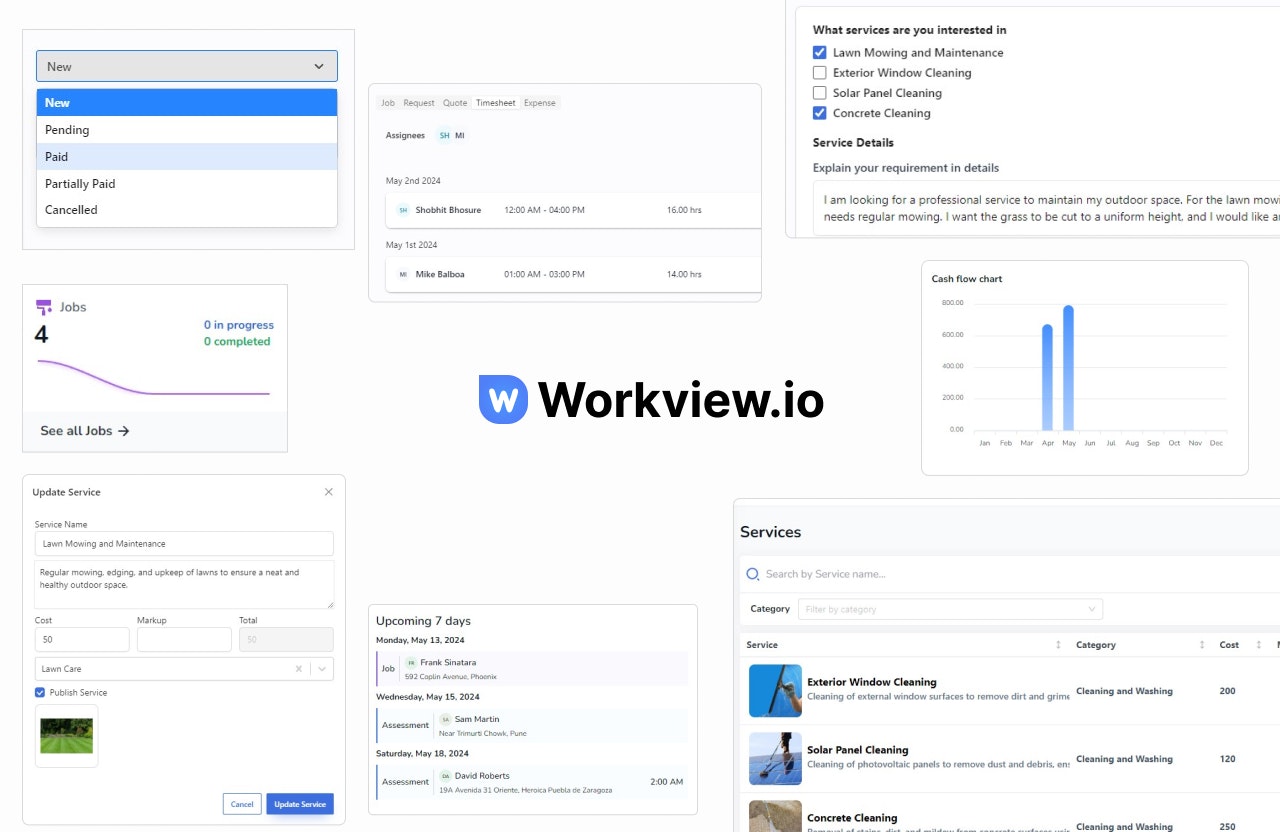Click the See all Jobs link
This screenshot has height=832, width=1280.
[85, 431]
